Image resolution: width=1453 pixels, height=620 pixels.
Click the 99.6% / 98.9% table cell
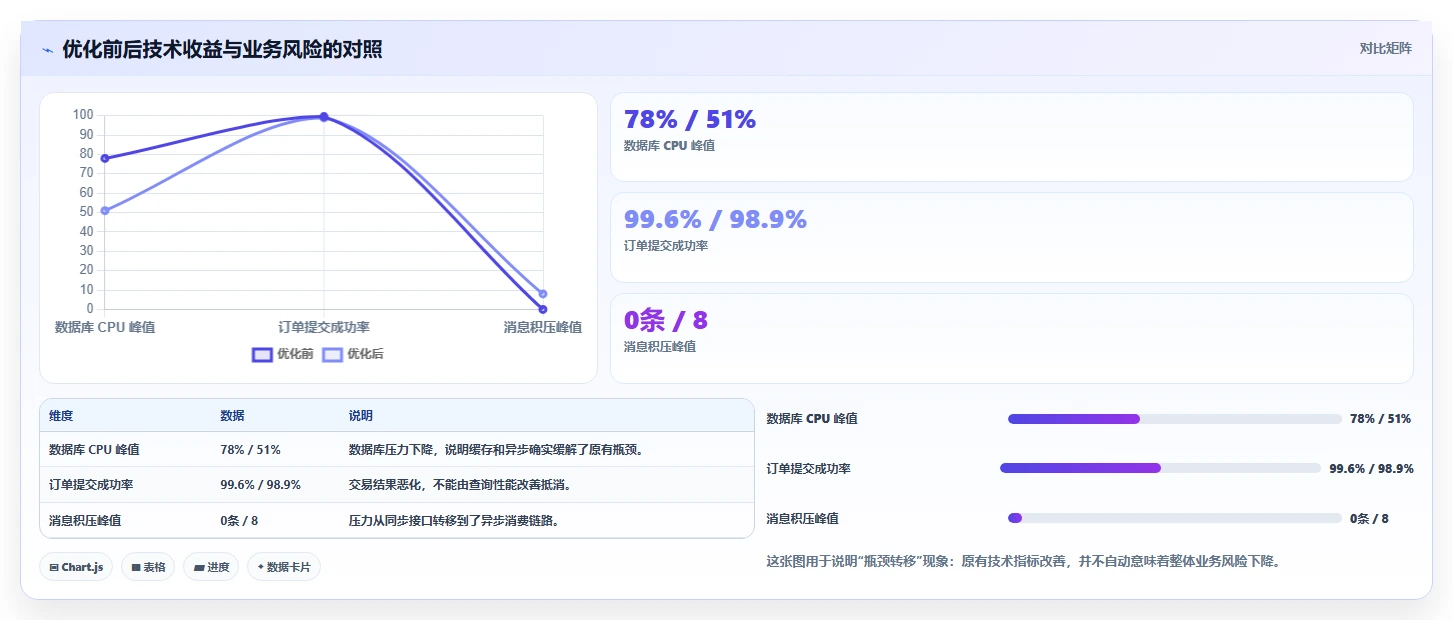coord(260,485)
